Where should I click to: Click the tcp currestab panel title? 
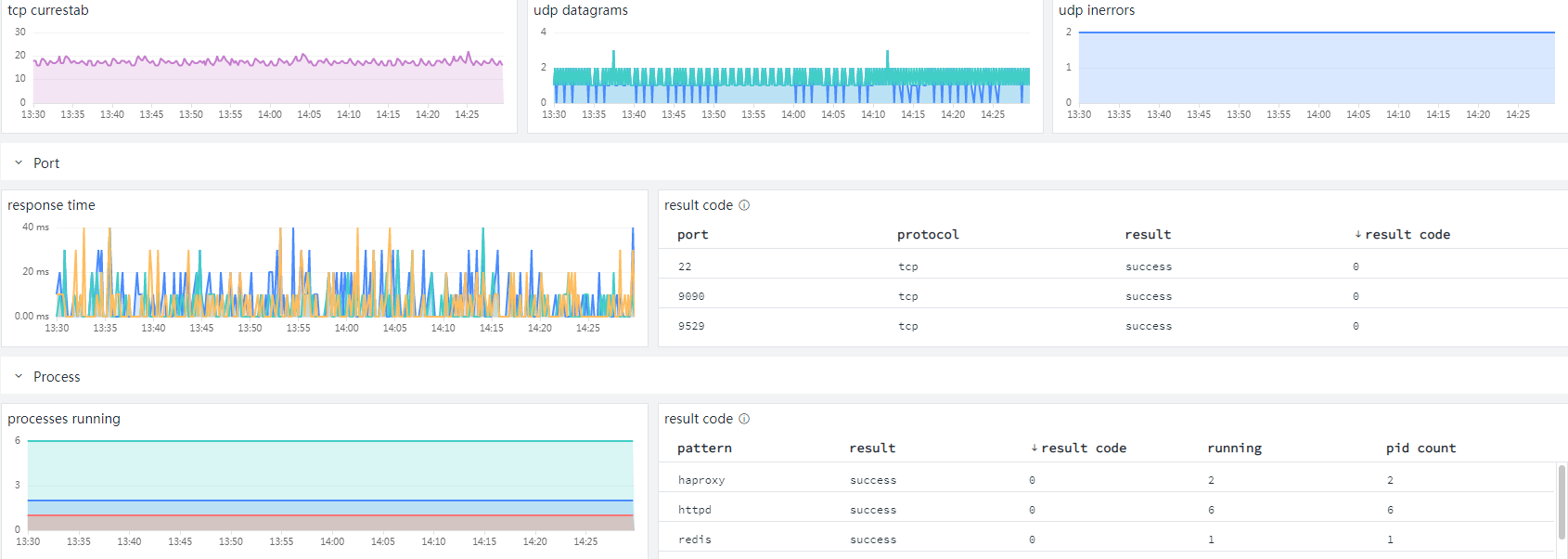48,10
